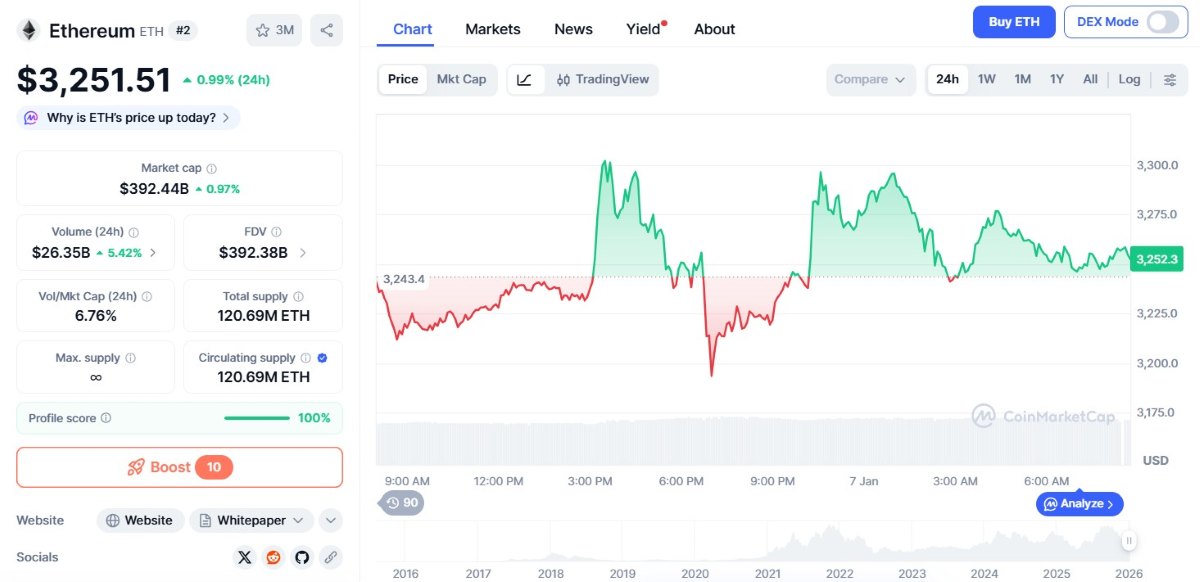Screen dimensions: 1200x582
Task: Open the share icon button
Action: tap(326, 30)
